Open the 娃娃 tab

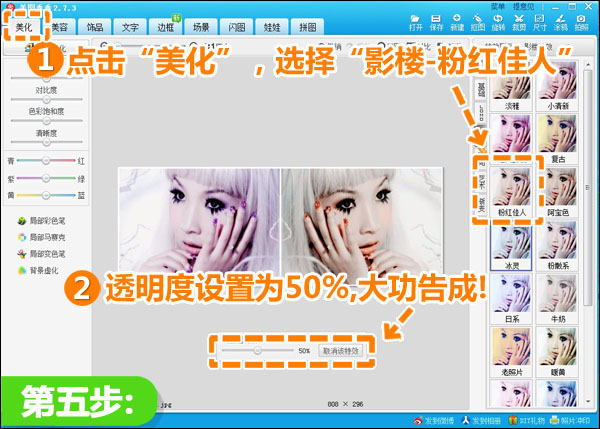272,27
